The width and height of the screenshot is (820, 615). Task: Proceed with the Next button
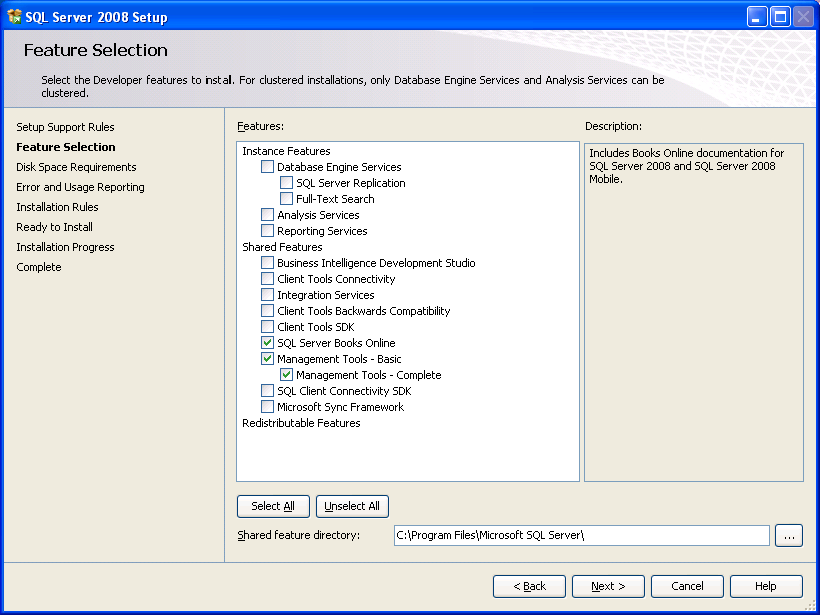[608, 586]
